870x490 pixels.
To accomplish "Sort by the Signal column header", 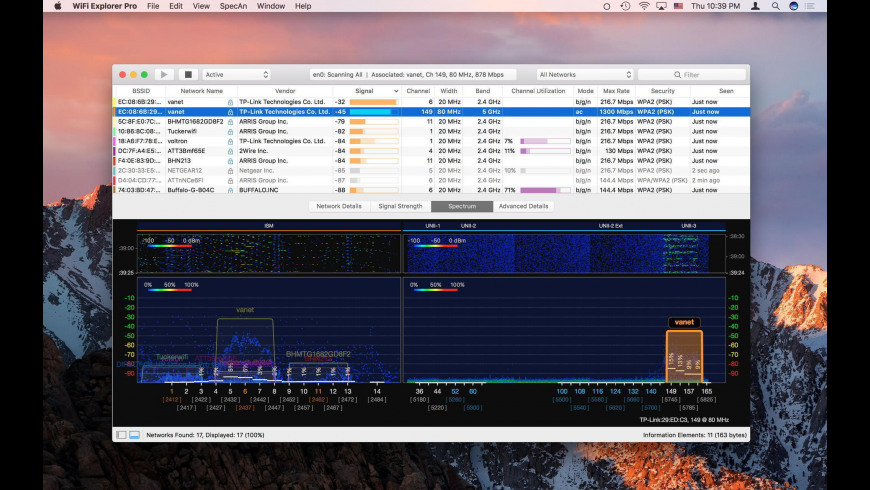I will coord(366,91).
